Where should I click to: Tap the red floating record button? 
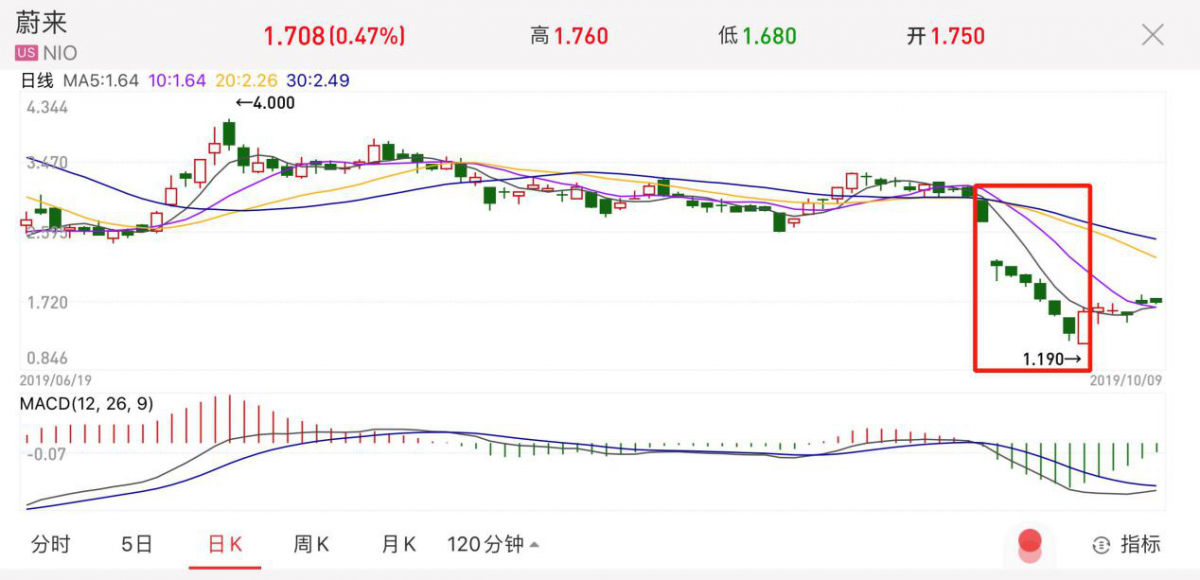(1030, 544)
